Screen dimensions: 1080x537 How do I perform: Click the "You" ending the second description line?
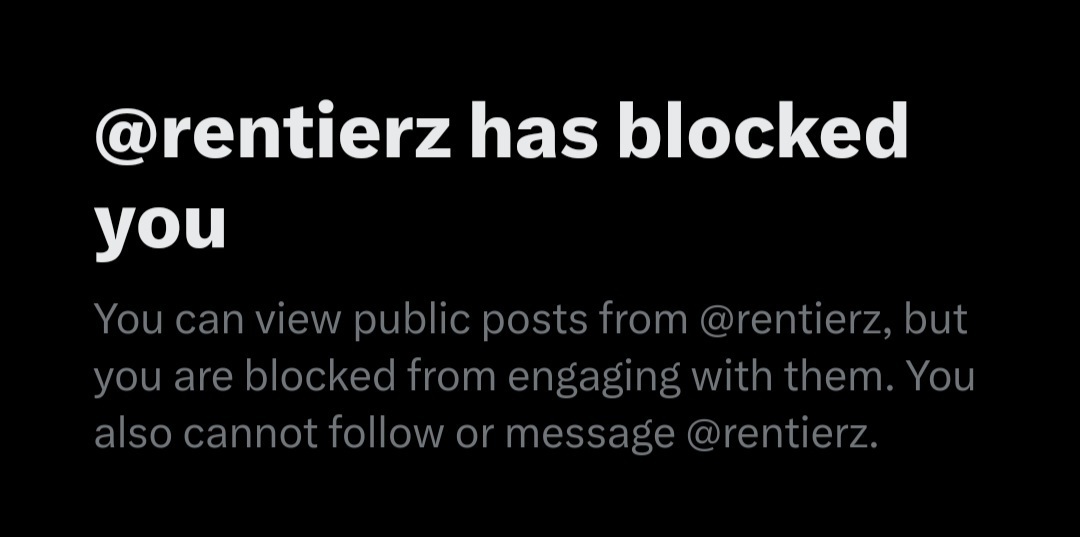click(940, 377)
